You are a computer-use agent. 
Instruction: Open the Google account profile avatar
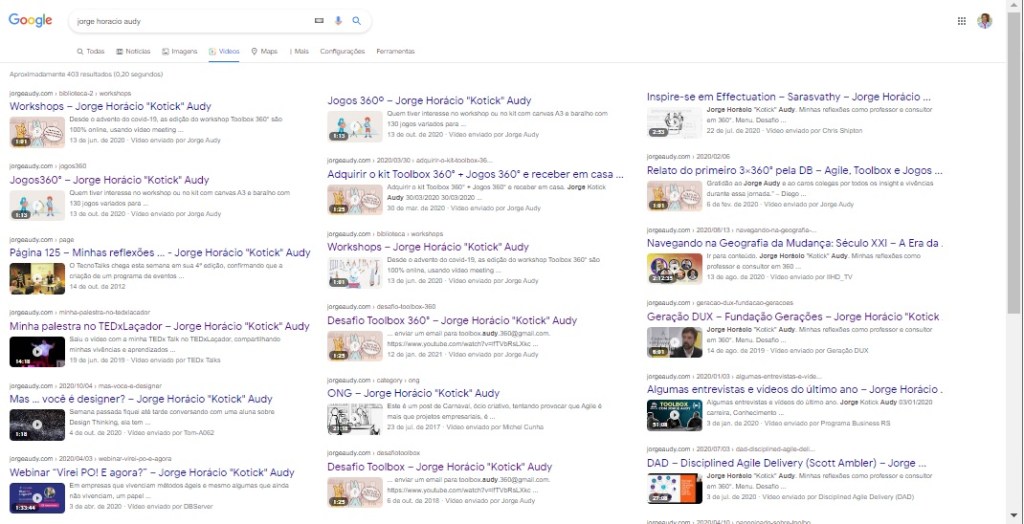[985, 21]
